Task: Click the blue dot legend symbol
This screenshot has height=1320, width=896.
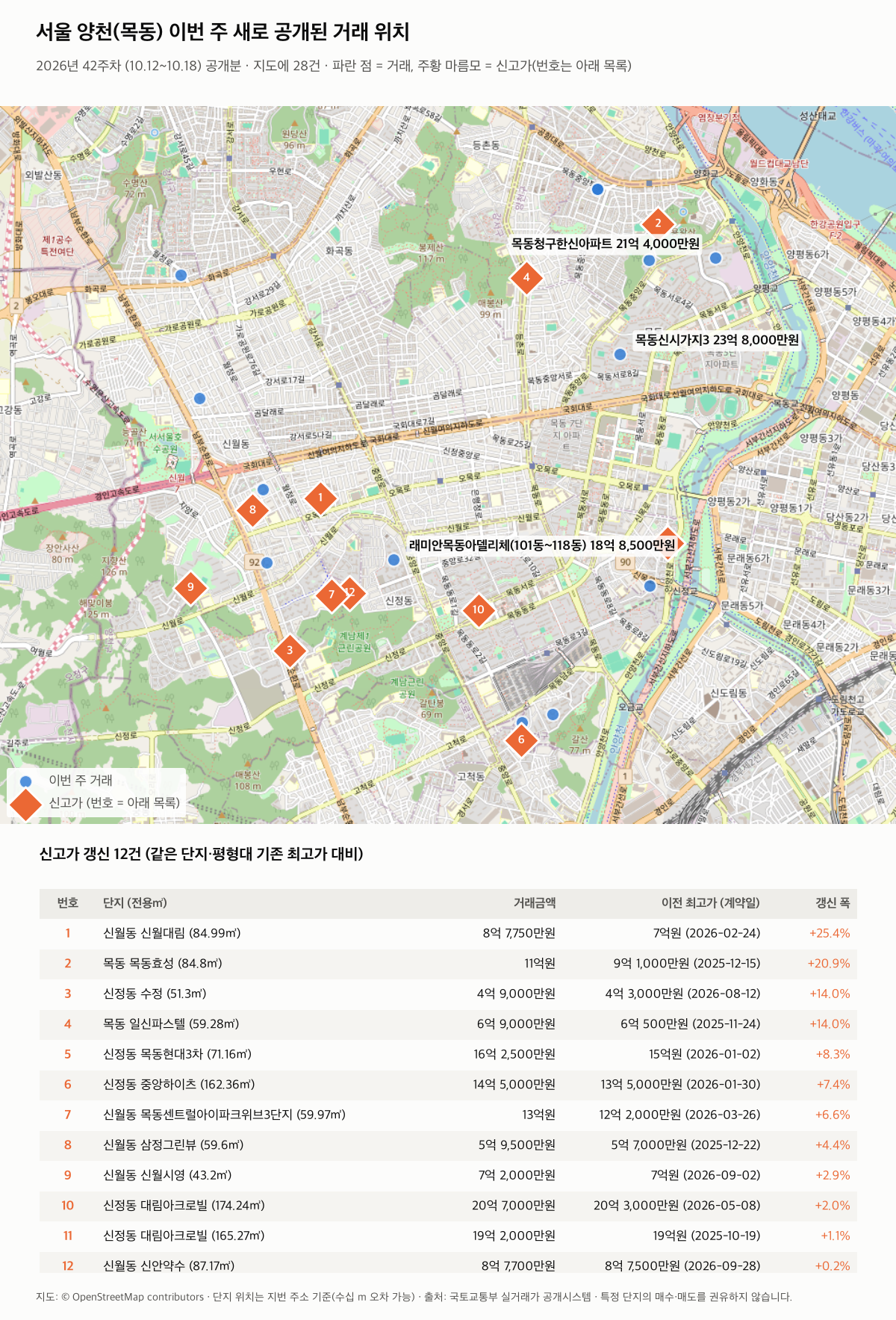Action: (26, 781)
